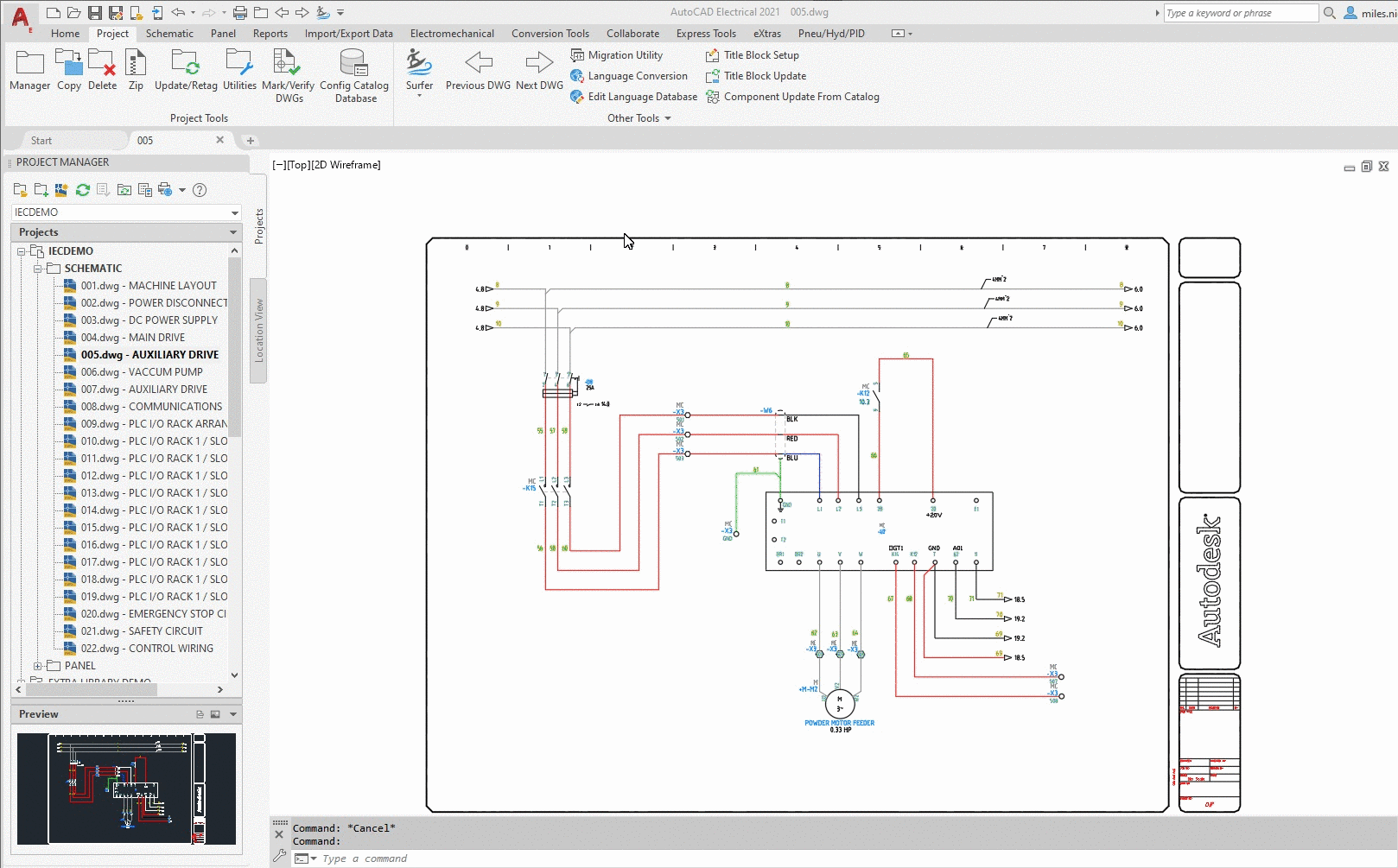1398x868 pixels.
Task: Add a new drawing tab with plus
Action: (x=251, y=141)
